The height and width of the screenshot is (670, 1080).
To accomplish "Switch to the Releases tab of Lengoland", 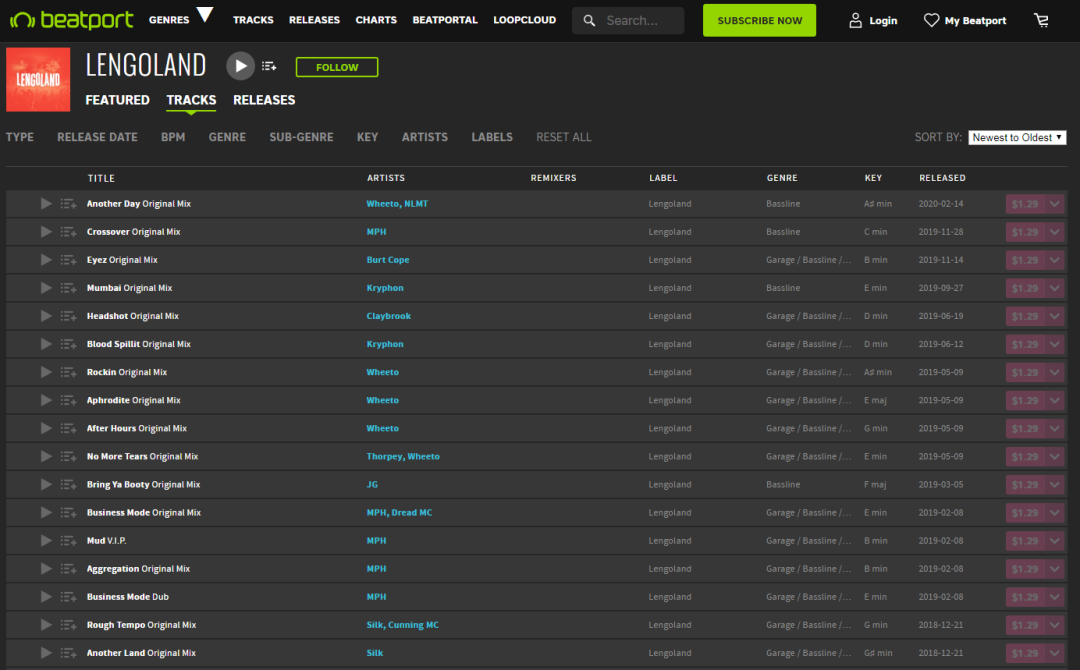I will pyautogui.click(x=264, y=100).
